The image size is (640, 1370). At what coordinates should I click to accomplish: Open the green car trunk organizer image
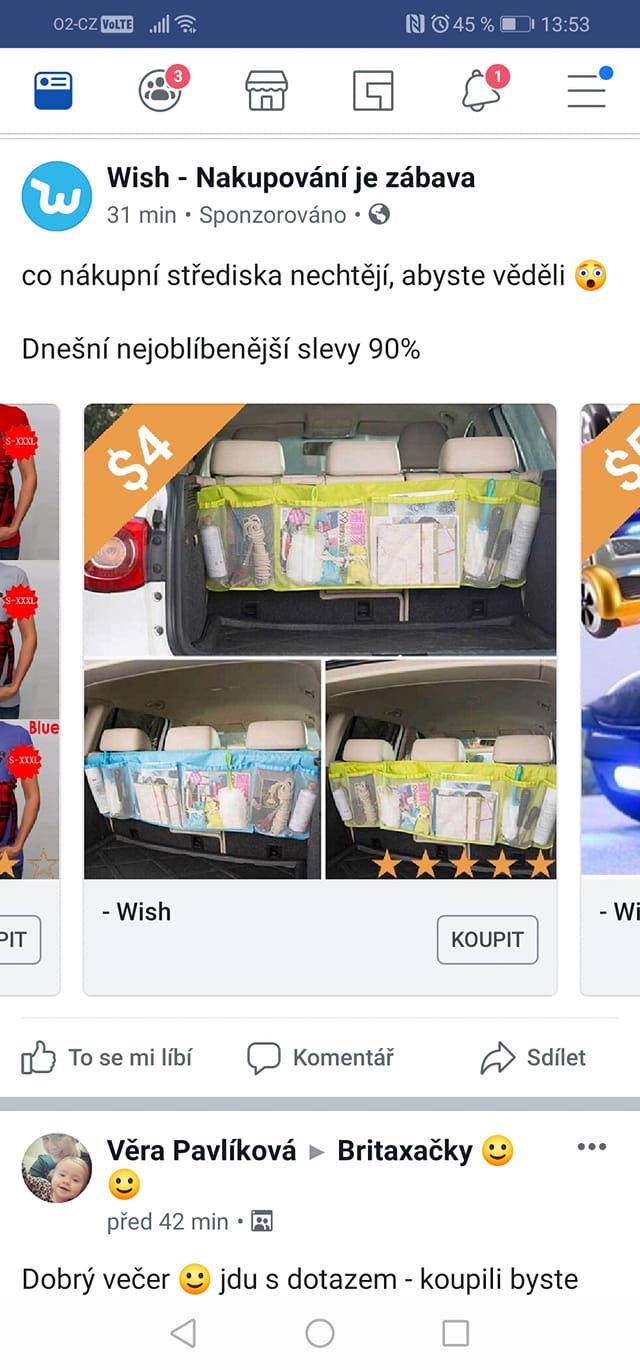coord(320,529)
